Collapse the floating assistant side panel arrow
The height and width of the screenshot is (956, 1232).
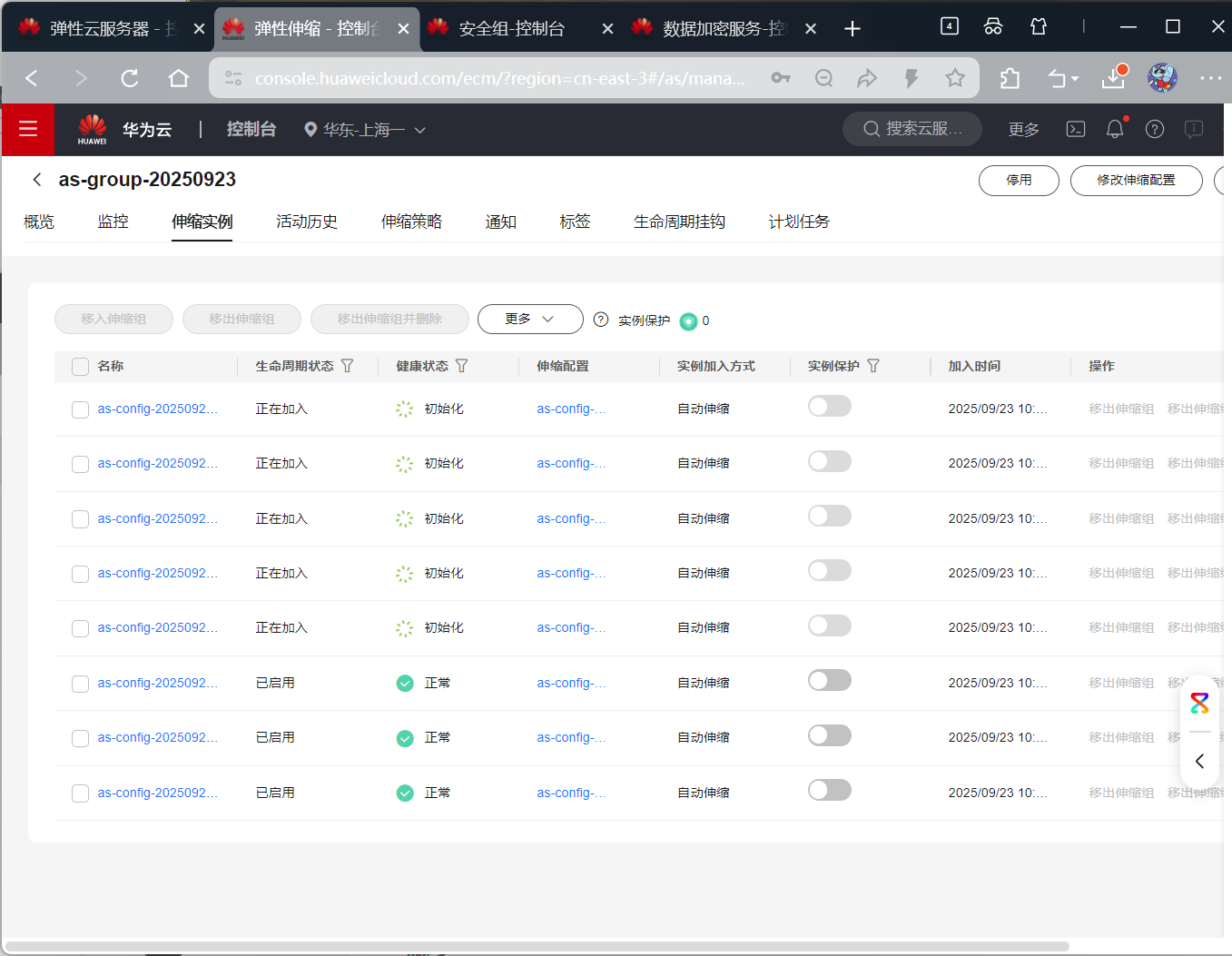point(1199,761)
